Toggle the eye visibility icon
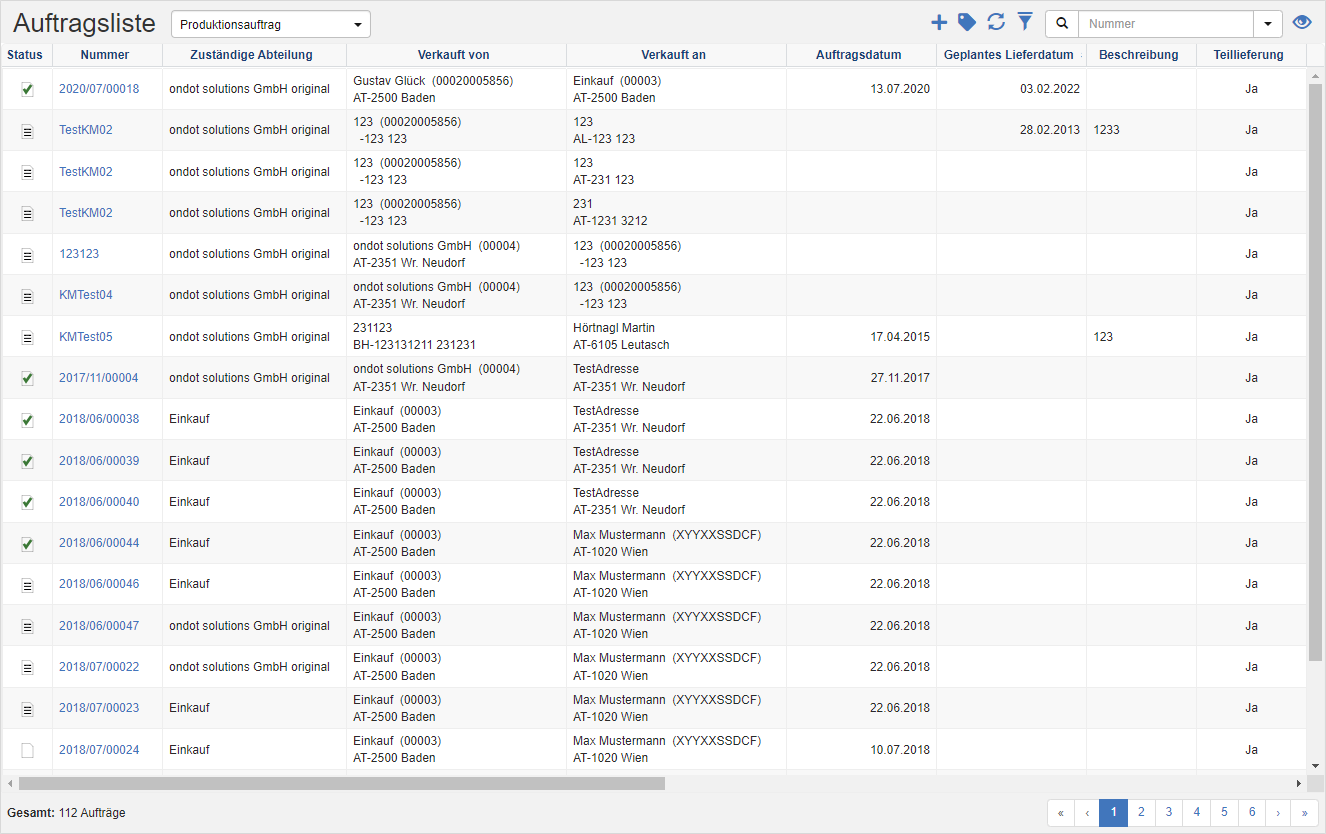This screenshot has width=1326, height=834. [1302, 23]
